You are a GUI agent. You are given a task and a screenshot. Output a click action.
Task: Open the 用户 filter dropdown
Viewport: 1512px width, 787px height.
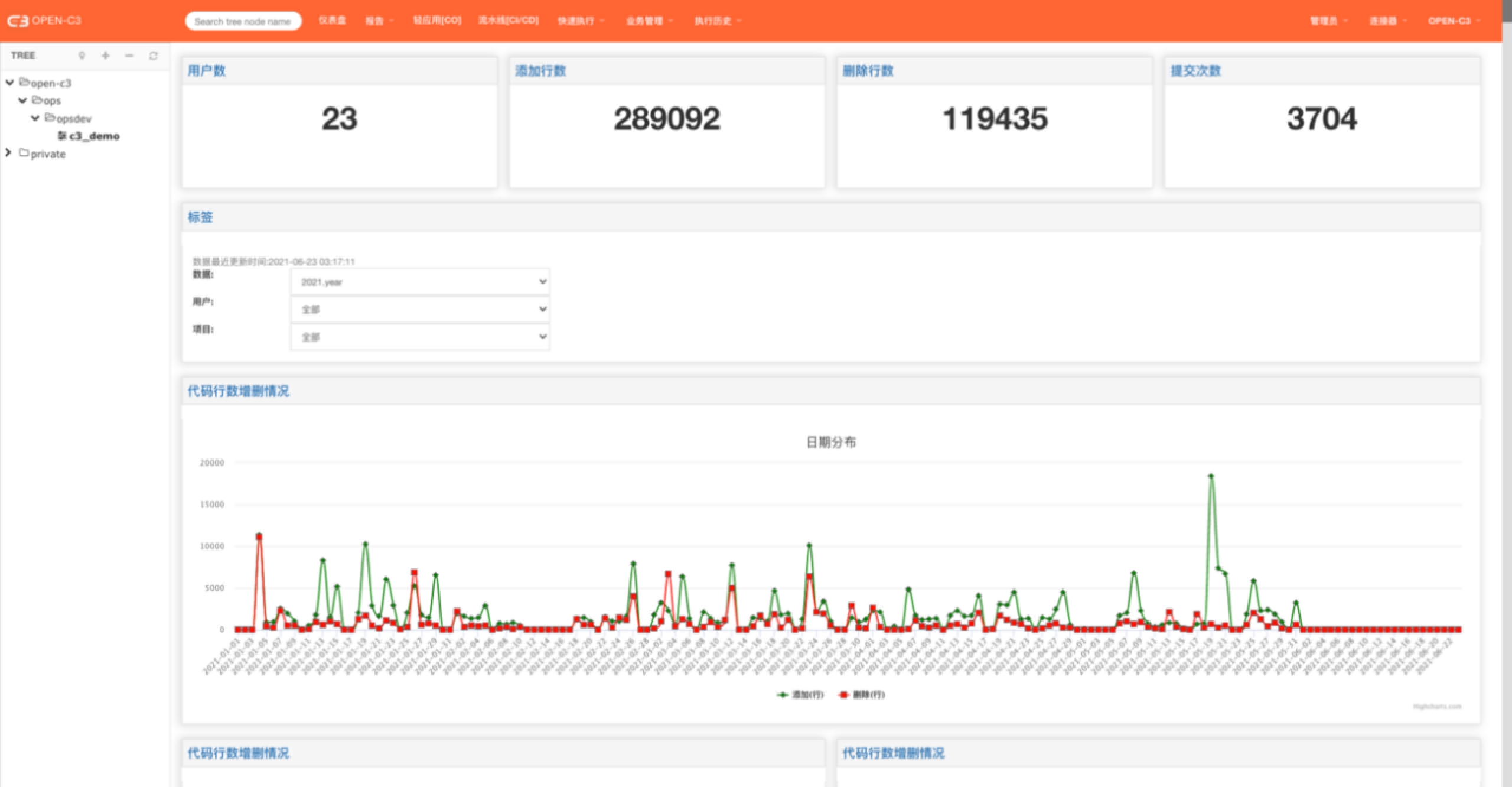pyautogui.click(x=420, y=309)
